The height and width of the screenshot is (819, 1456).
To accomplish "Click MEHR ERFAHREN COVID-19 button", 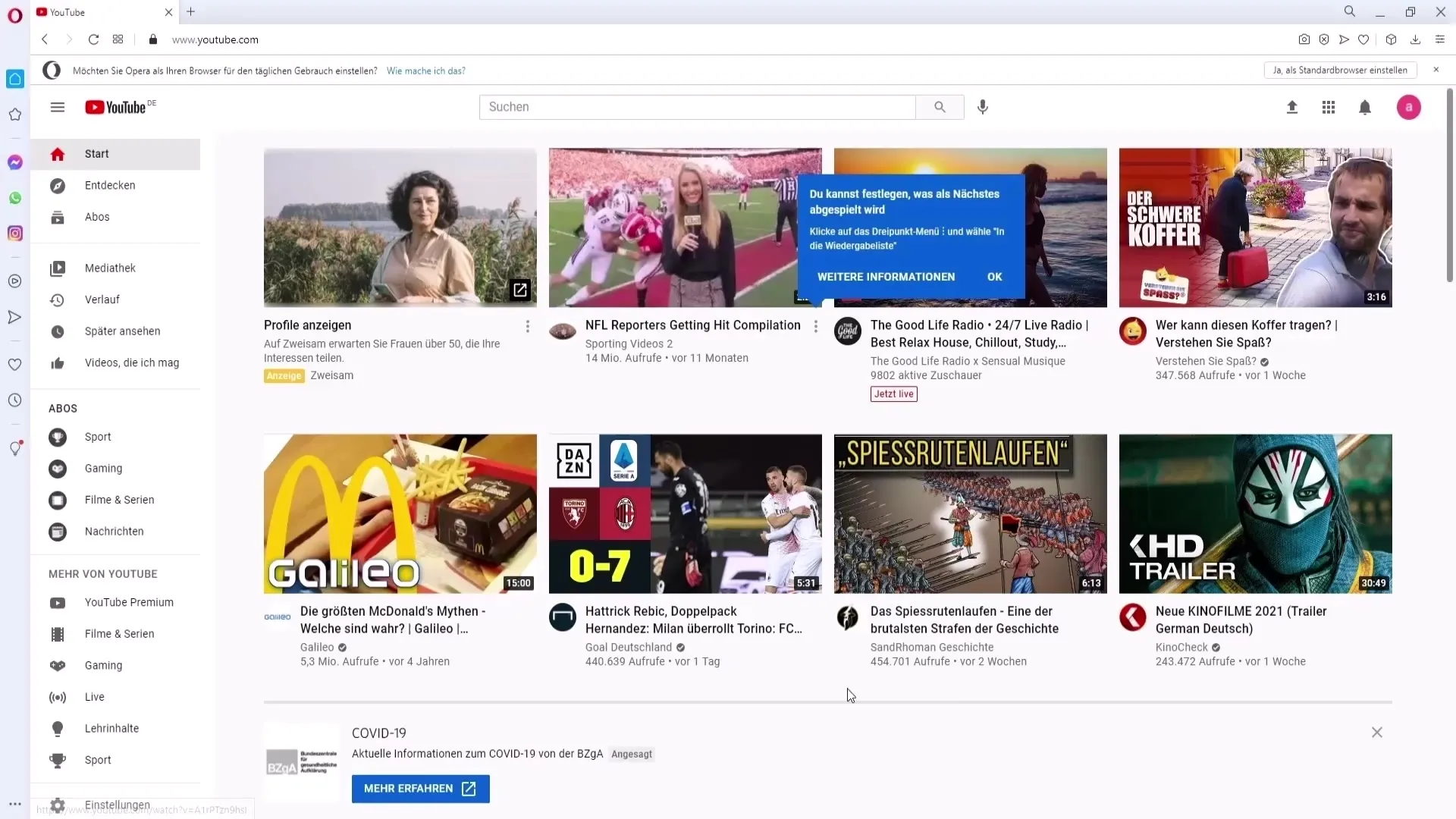I will pyautogui.click(x=420, y=788).
